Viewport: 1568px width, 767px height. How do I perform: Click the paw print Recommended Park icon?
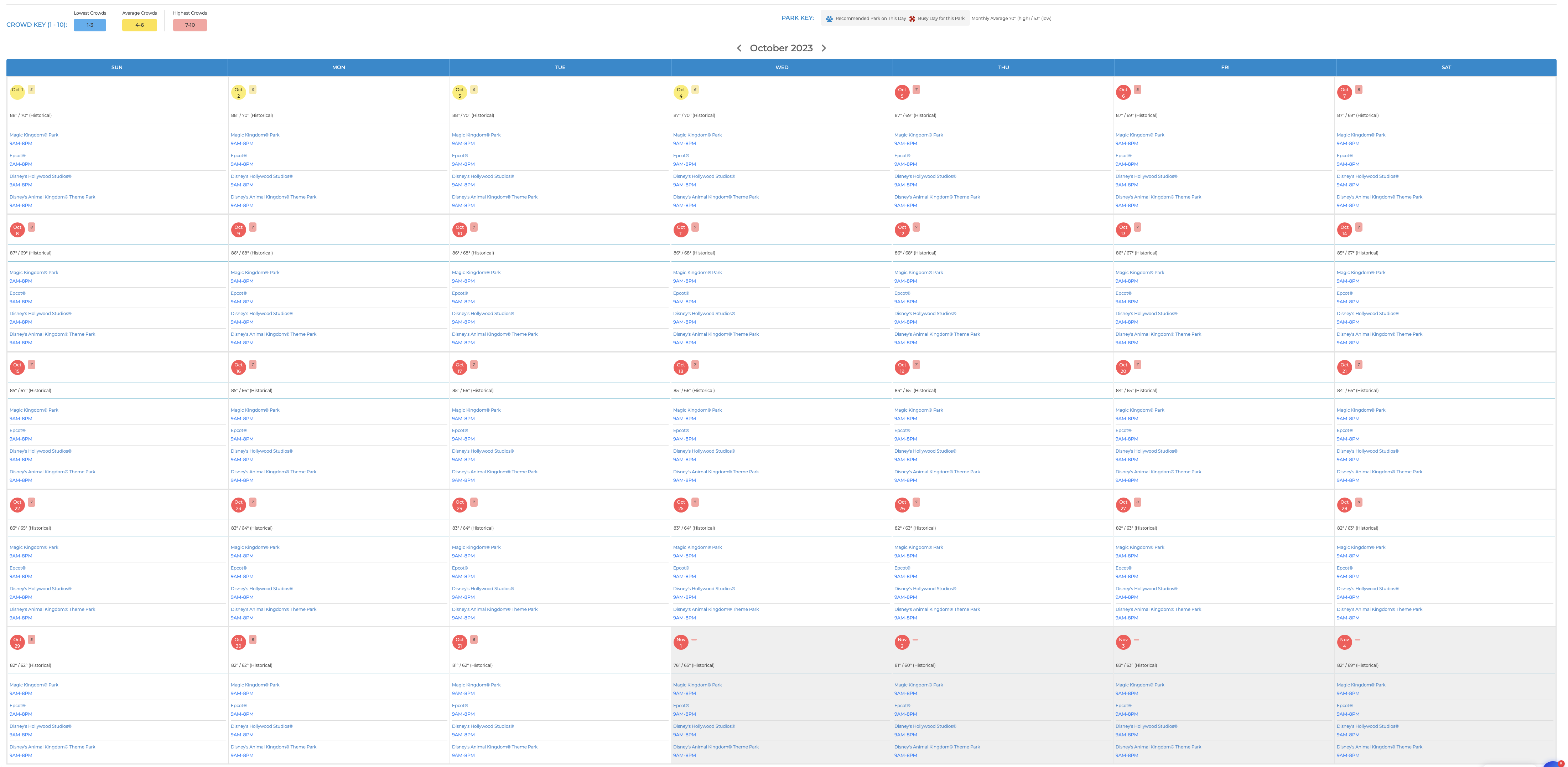point(829,19)
